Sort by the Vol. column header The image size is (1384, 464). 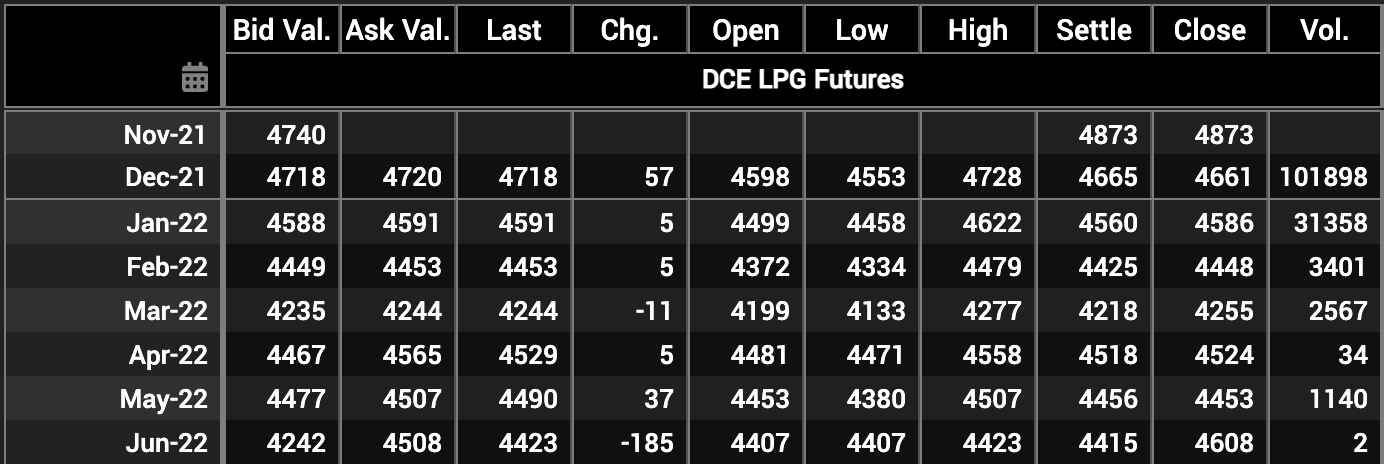click(x=1325, y=30)
